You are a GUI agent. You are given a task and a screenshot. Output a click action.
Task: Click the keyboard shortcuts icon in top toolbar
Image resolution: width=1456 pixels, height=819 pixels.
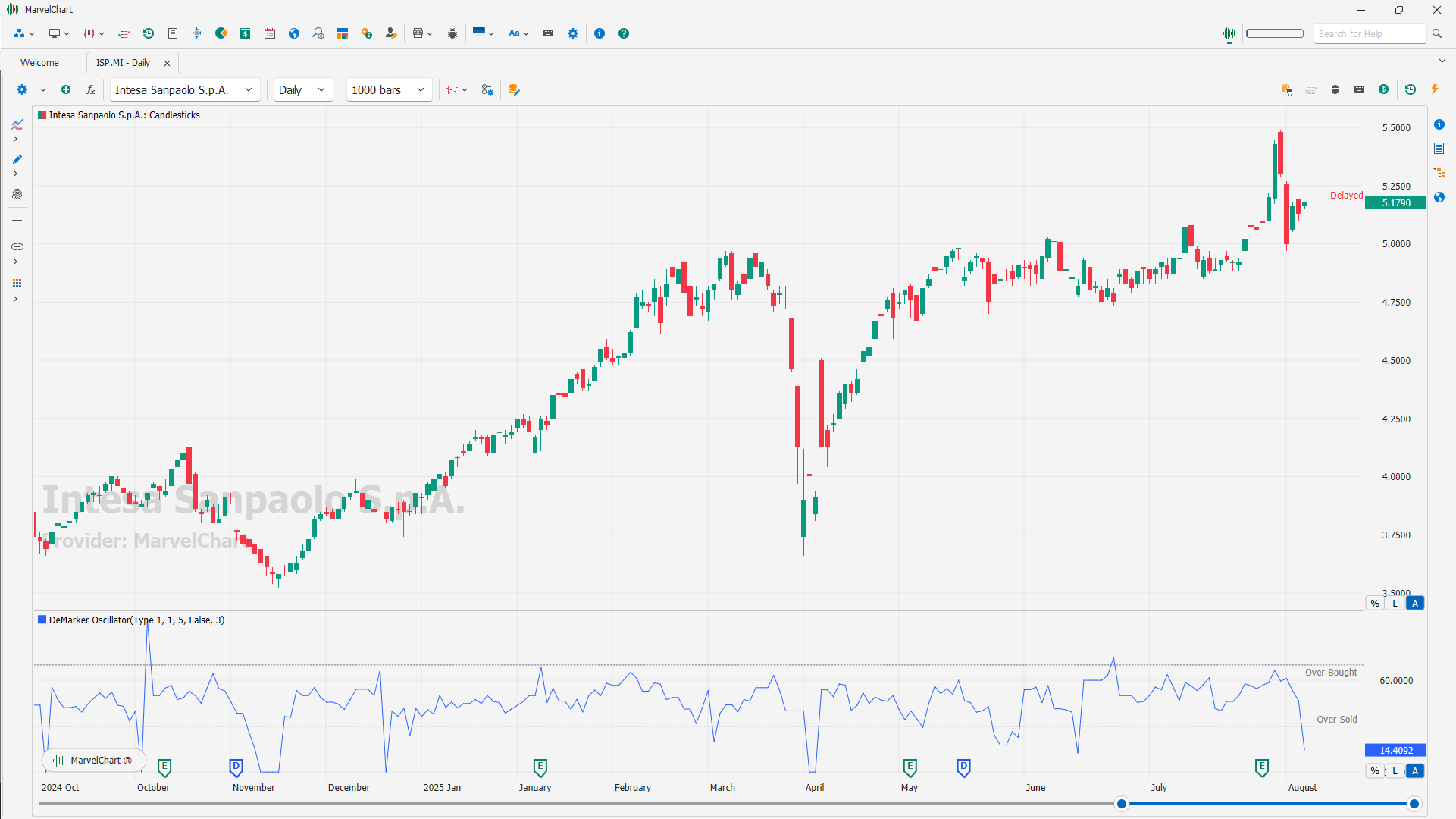coord(549,33)
